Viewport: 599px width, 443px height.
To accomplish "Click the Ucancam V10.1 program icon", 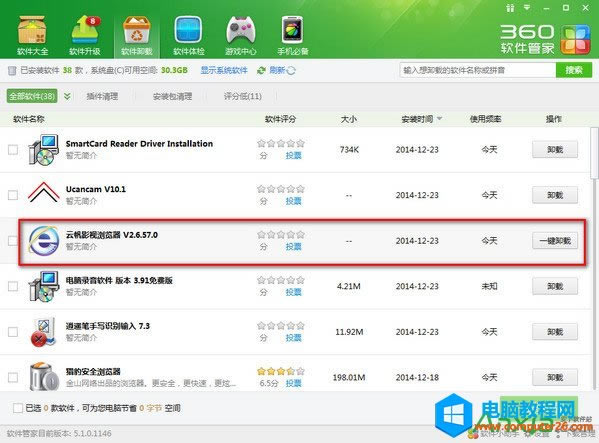I will click(44, 192).
